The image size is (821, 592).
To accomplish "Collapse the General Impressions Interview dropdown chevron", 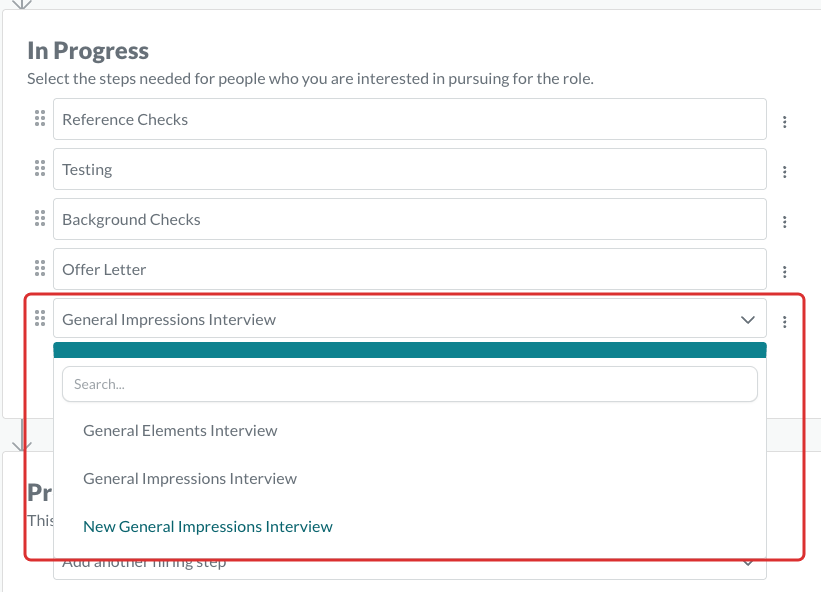I will [748, 319].
